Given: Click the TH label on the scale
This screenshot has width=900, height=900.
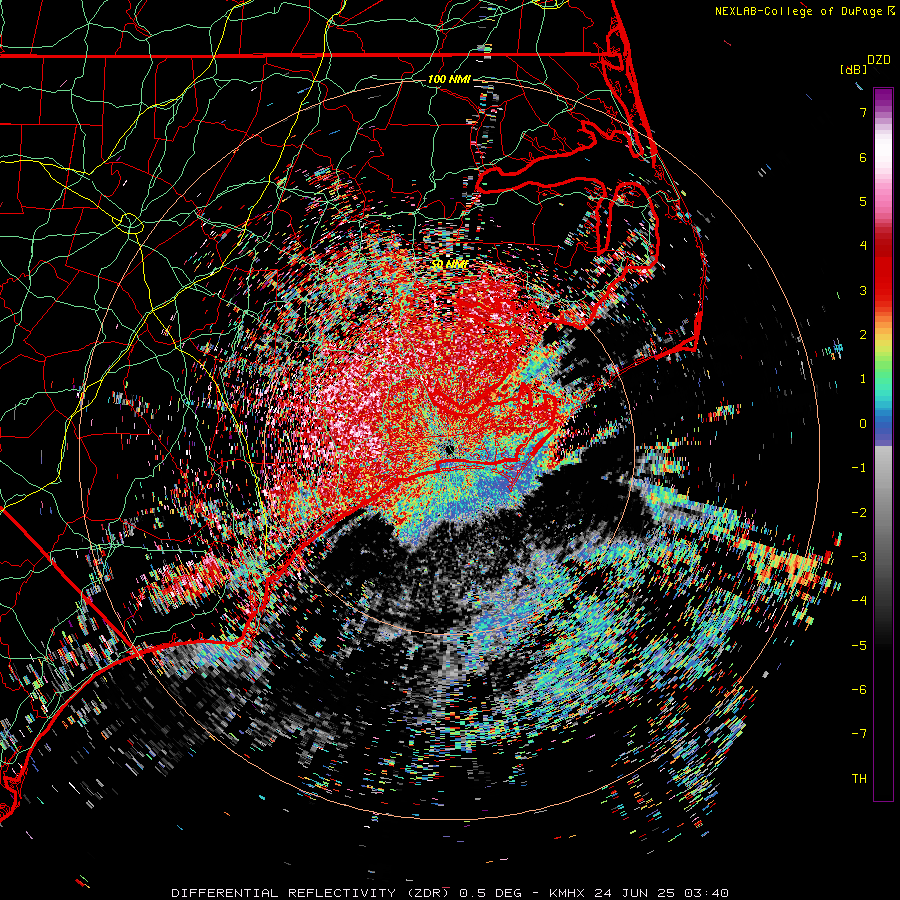Looking at the screenshot, I should point(859,779).
